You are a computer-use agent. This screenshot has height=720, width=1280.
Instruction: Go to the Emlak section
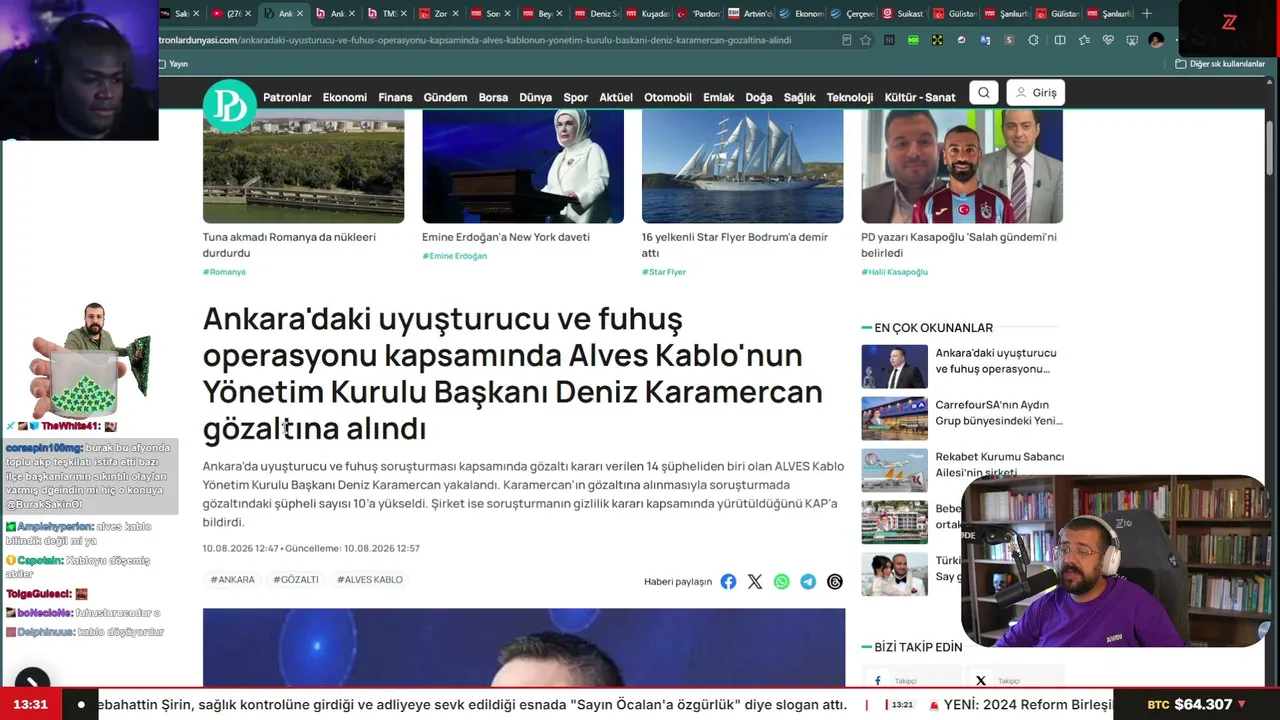coord(719,97)
